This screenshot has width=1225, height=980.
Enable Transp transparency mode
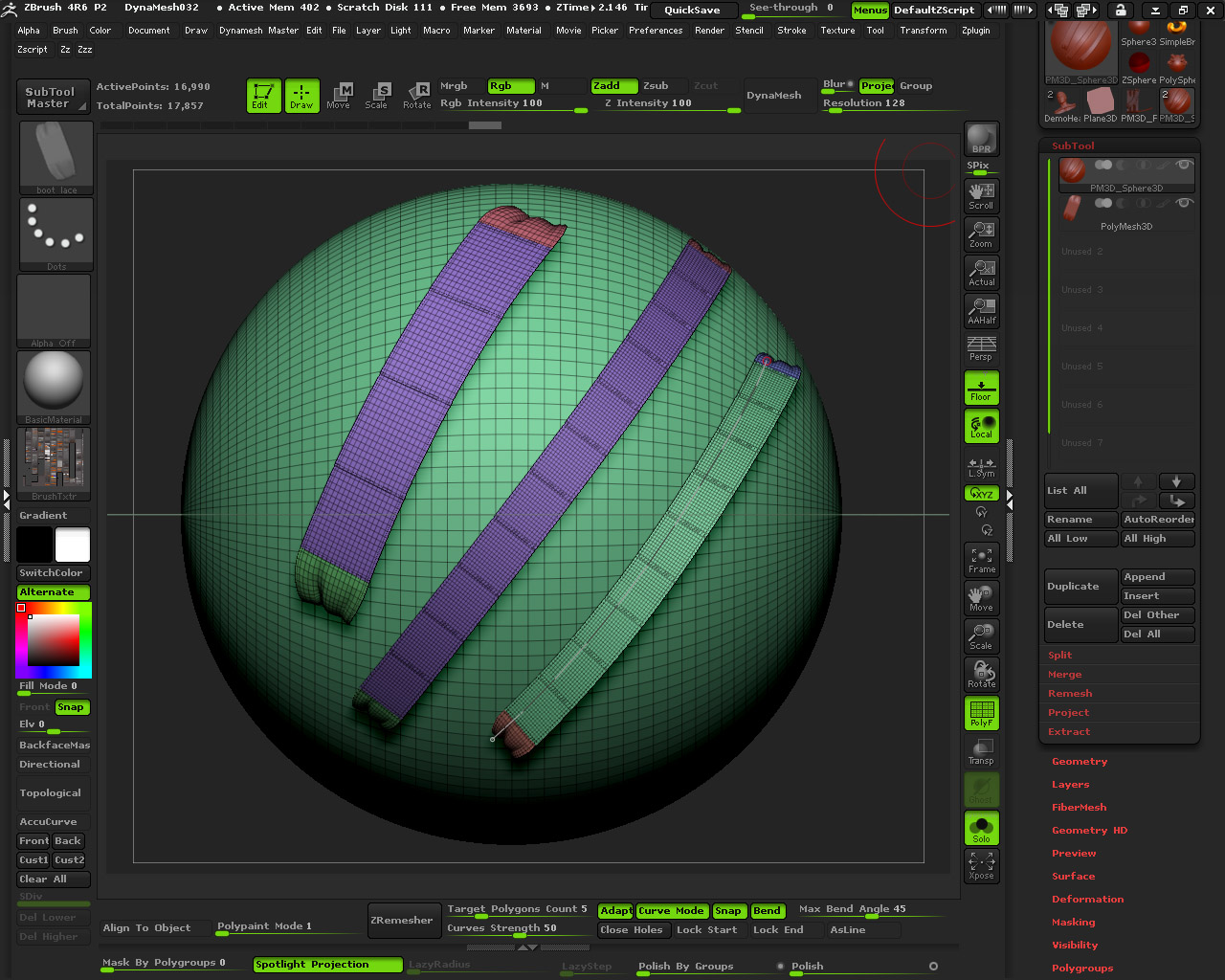pyautogui.click(x=980, y=751)
